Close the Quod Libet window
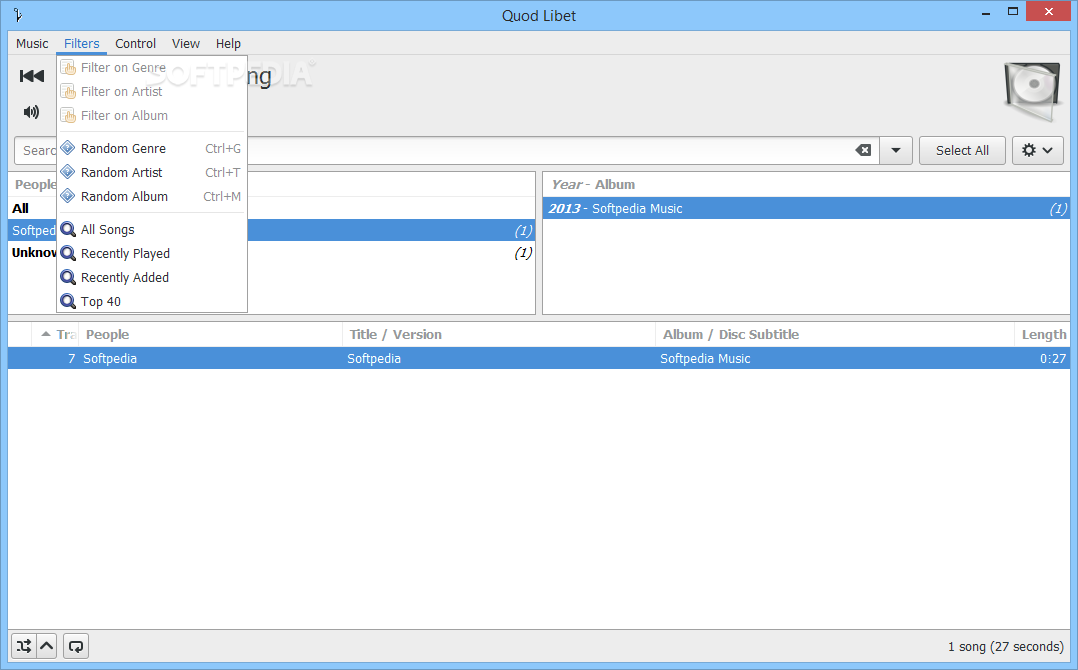The width and height of the screenshot is (1078, 670). [x=1048, y=12]
